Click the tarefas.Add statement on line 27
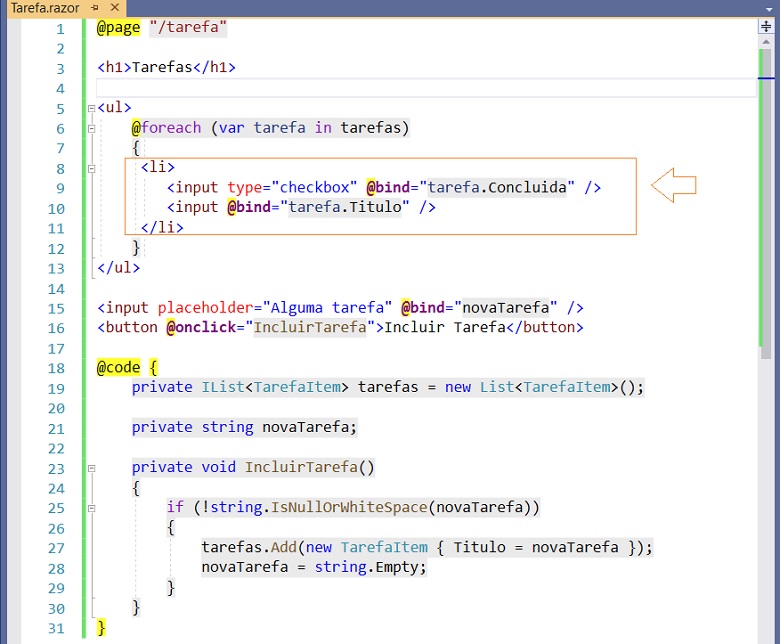 coord(426,548)
